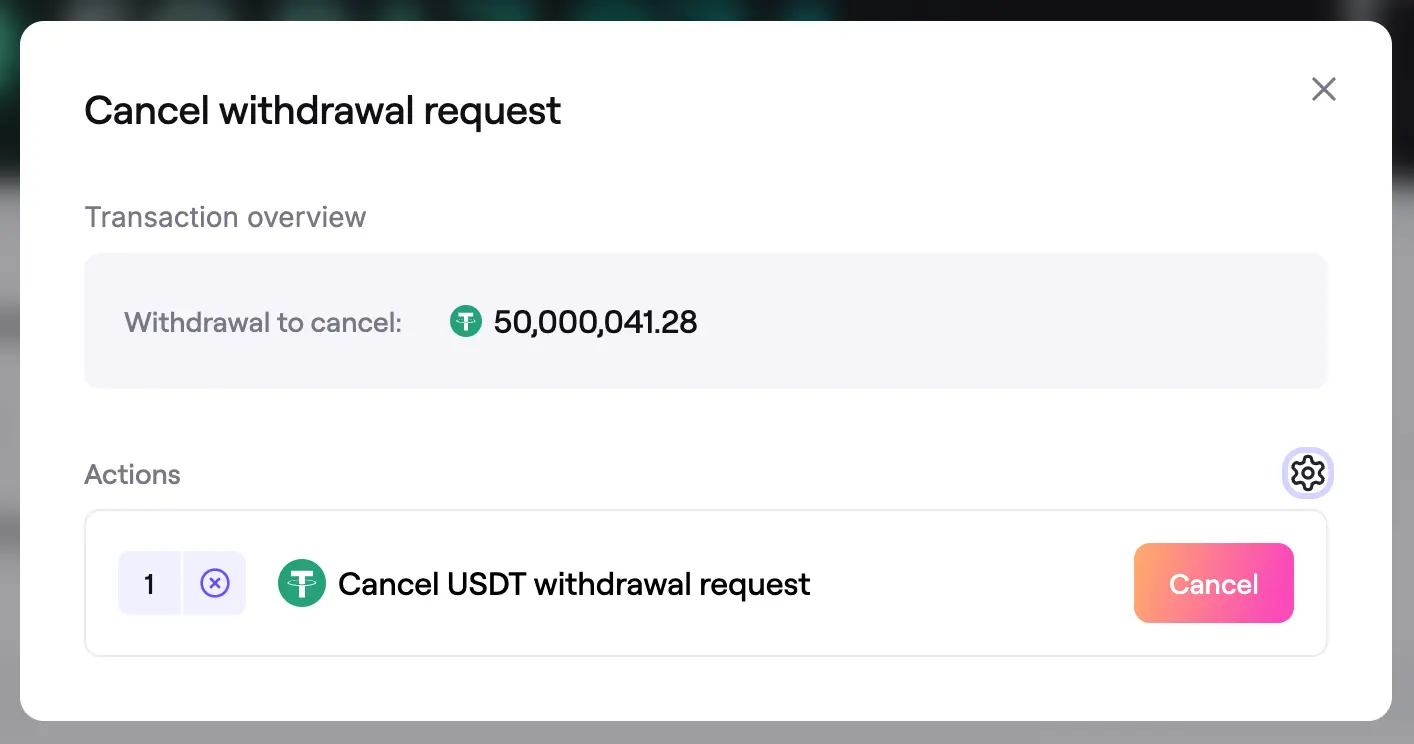This screenshot has width=1414, height=744.
Task: Click the backdrop right of the dialog
Action: pos(1403,400)
